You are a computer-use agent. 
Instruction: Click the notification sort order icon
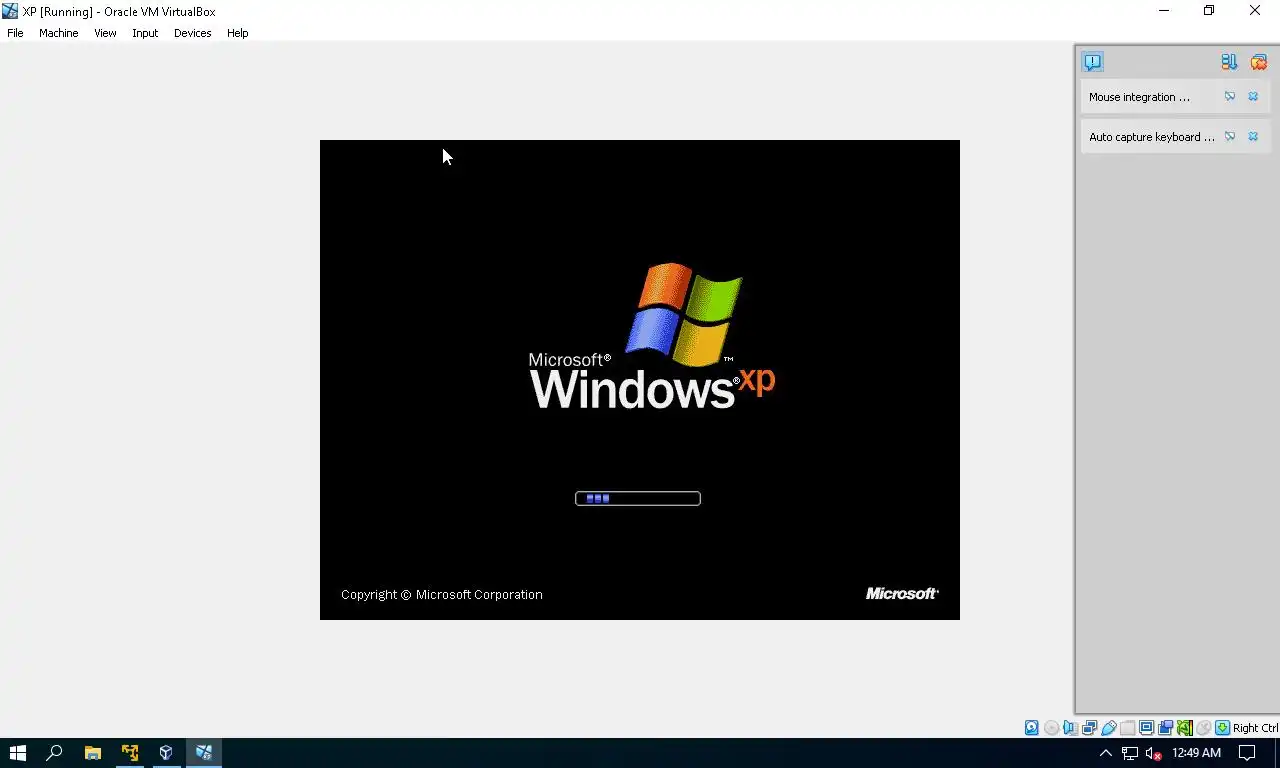pos(1229,62)
